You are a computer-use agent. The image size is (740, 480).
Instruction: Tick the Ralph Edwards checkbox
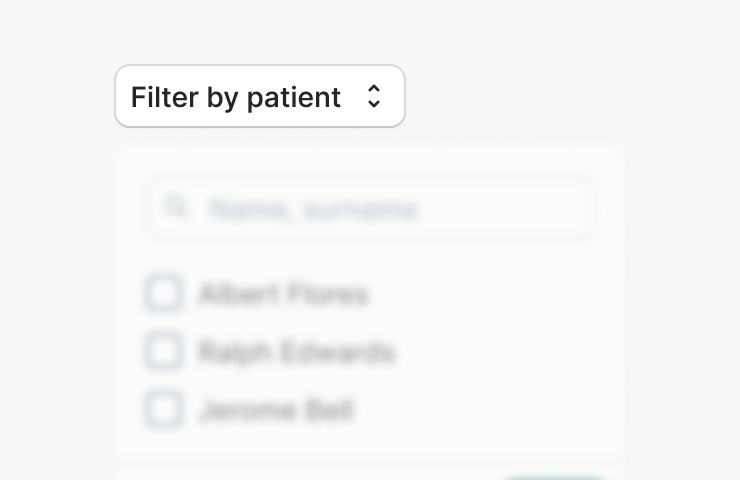[x=164, y=352]
